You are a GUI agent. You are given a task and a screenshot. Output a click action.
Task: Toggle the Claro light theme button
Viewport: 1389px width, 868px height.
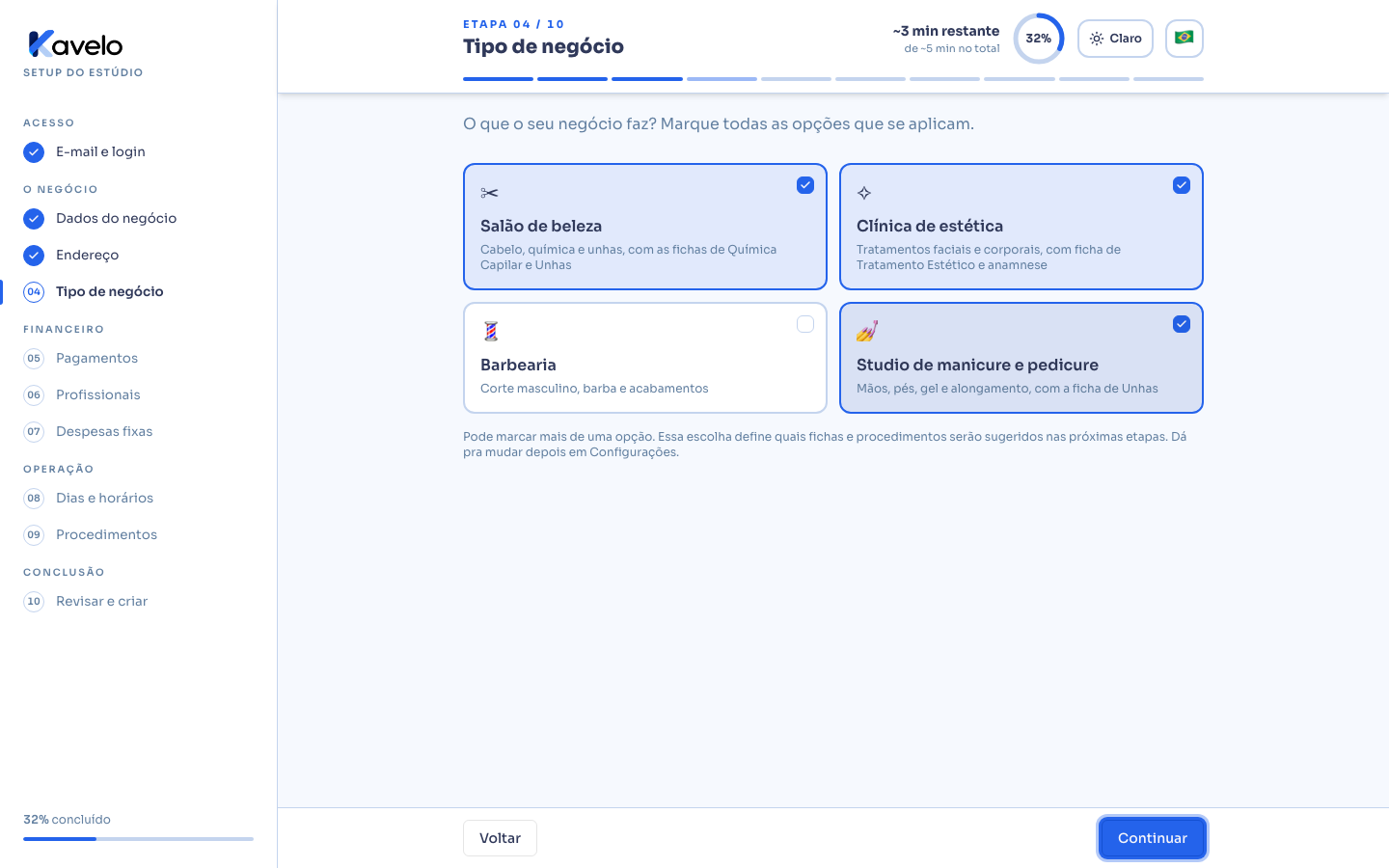pos(1115,39)
